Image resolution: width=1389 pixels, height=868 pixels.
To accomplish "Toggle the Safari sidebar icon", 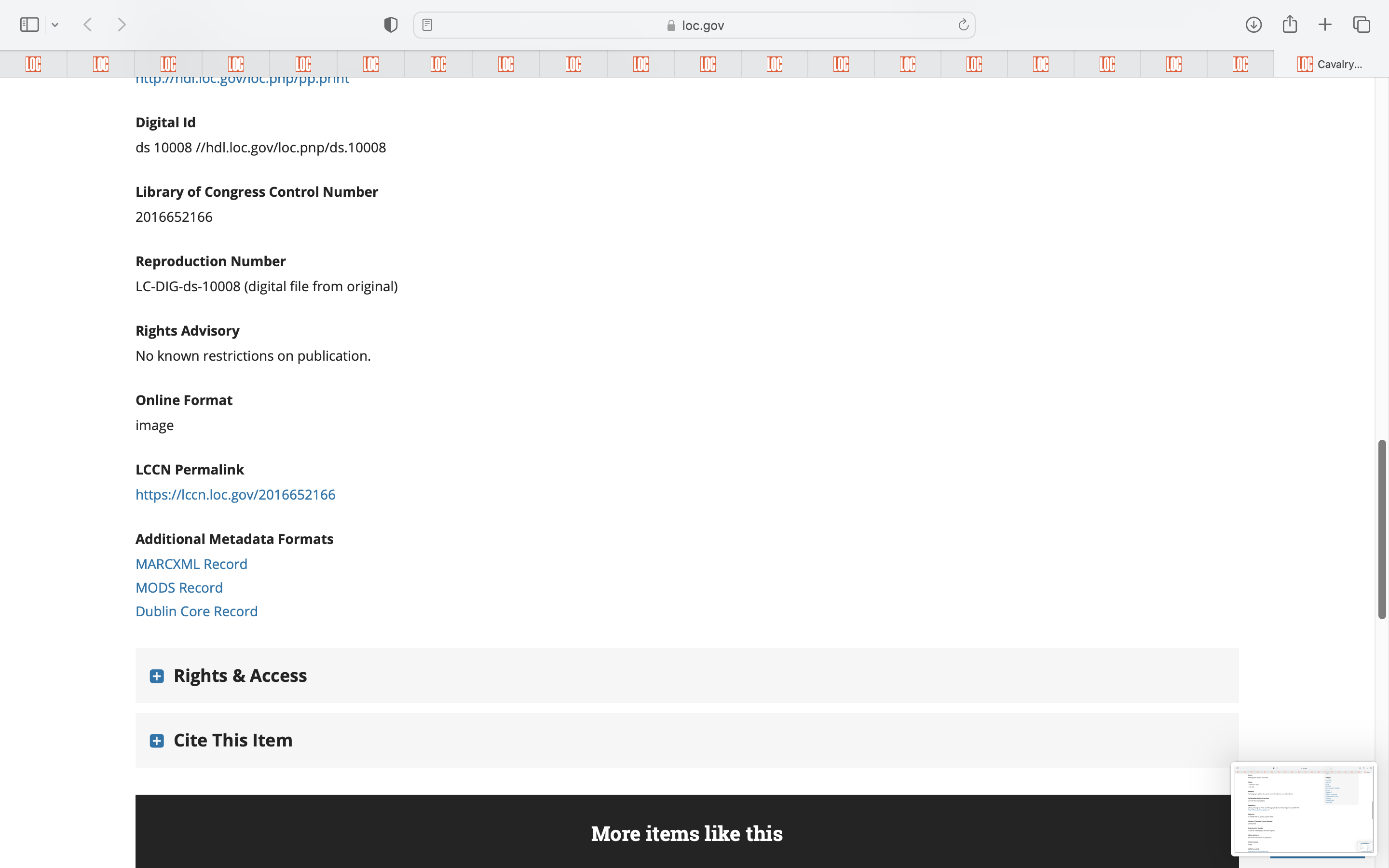I will [29, 25].
